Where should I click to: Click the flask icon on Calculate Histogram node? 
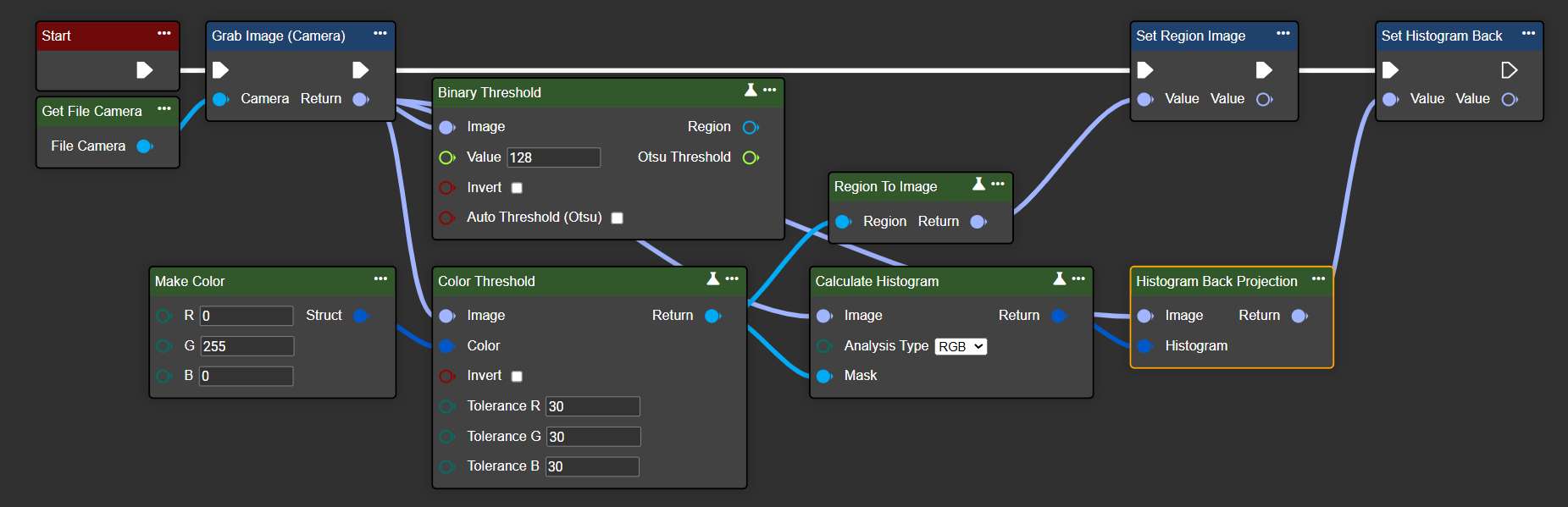pyautogui.click(x=1059, y=279)
